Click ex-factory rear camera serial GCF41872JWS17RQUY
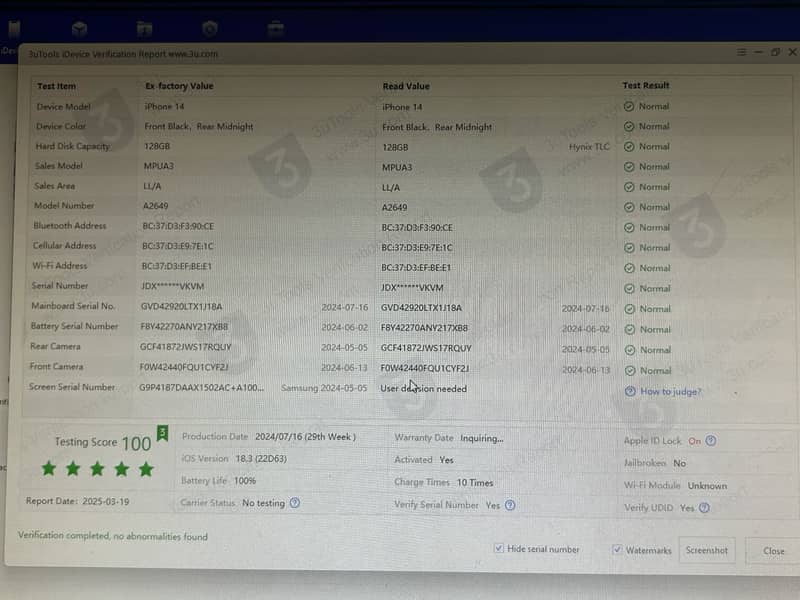The width and height of the screenshot is (800, 600). pyautogui.click(x=186, y=347)
